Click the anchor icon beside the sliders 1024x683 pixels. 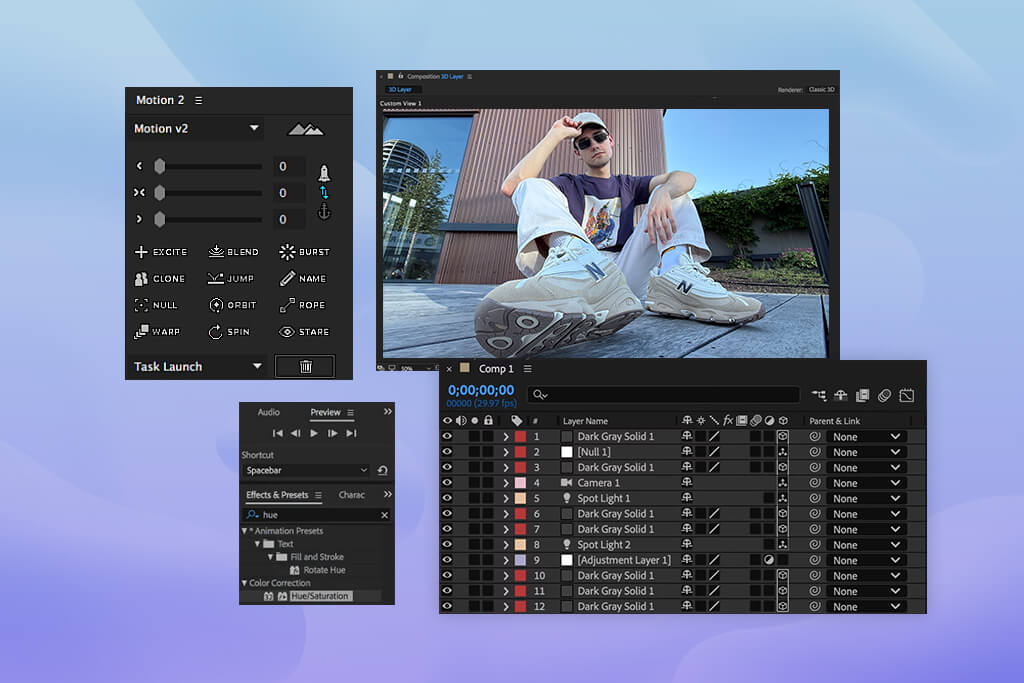pyautogui.click(x=324, y=212)
